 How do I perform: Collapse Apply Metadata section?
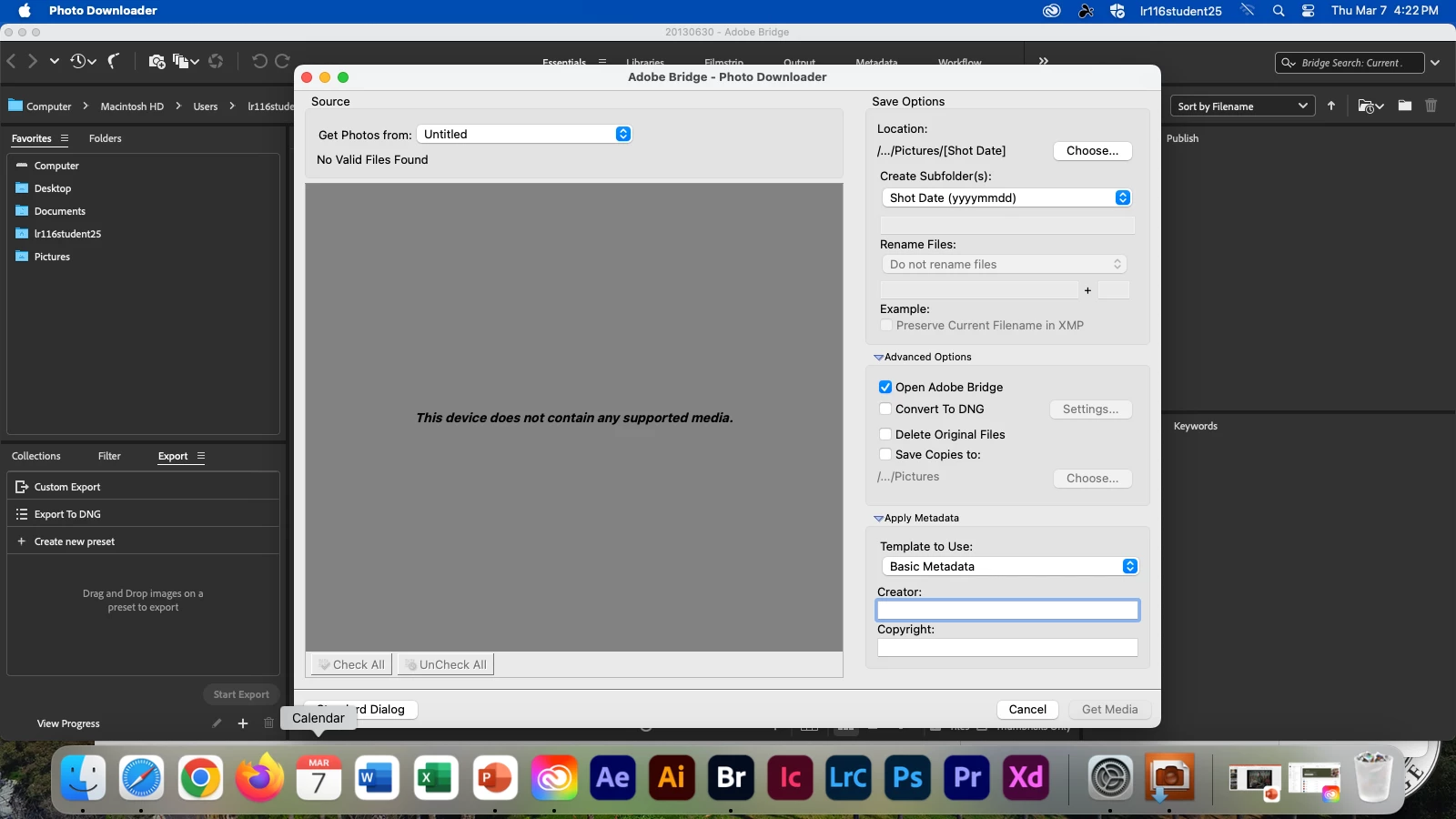[x=878, y=519]
